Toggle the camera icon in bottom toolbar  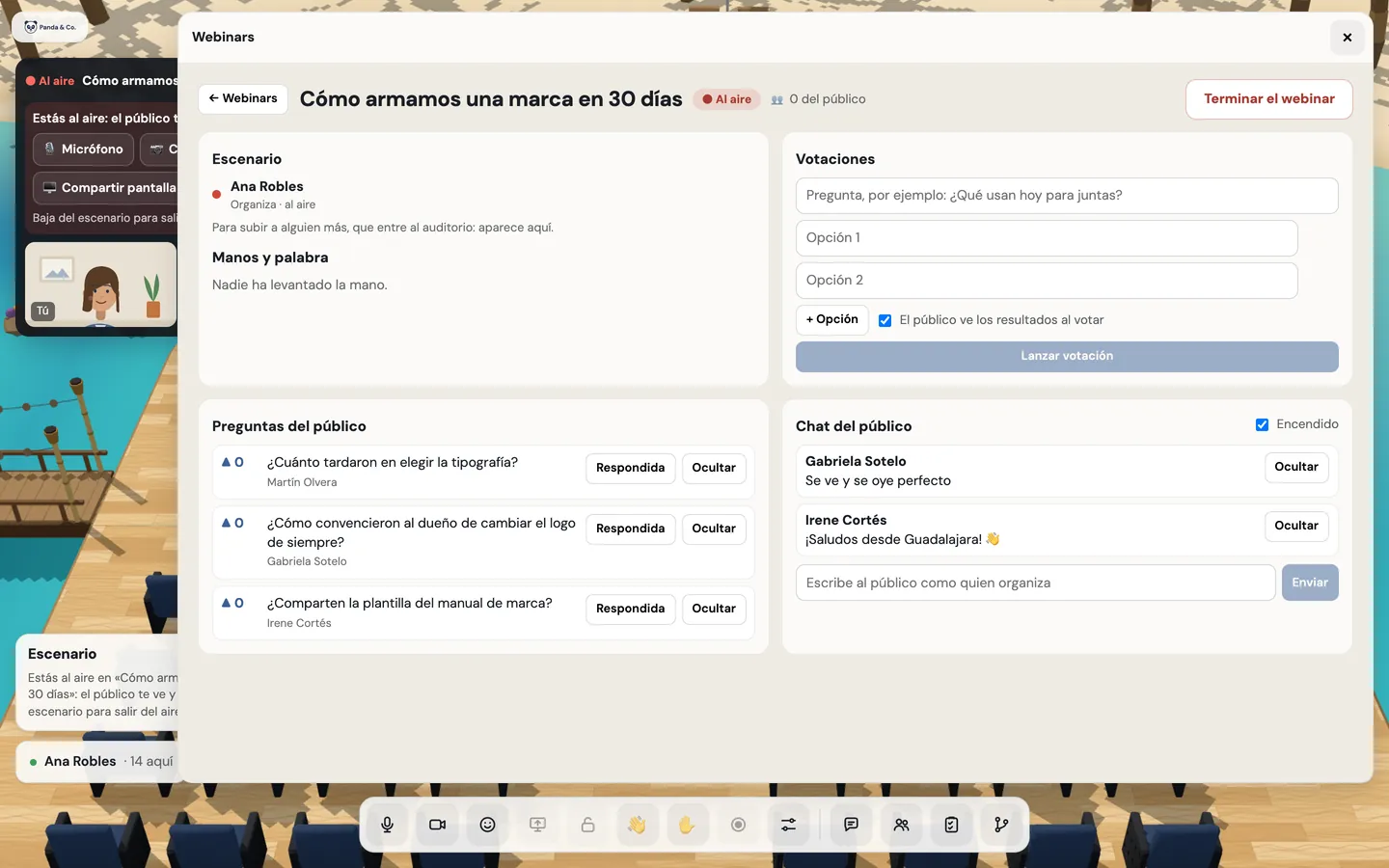click(x=437, y=825)
